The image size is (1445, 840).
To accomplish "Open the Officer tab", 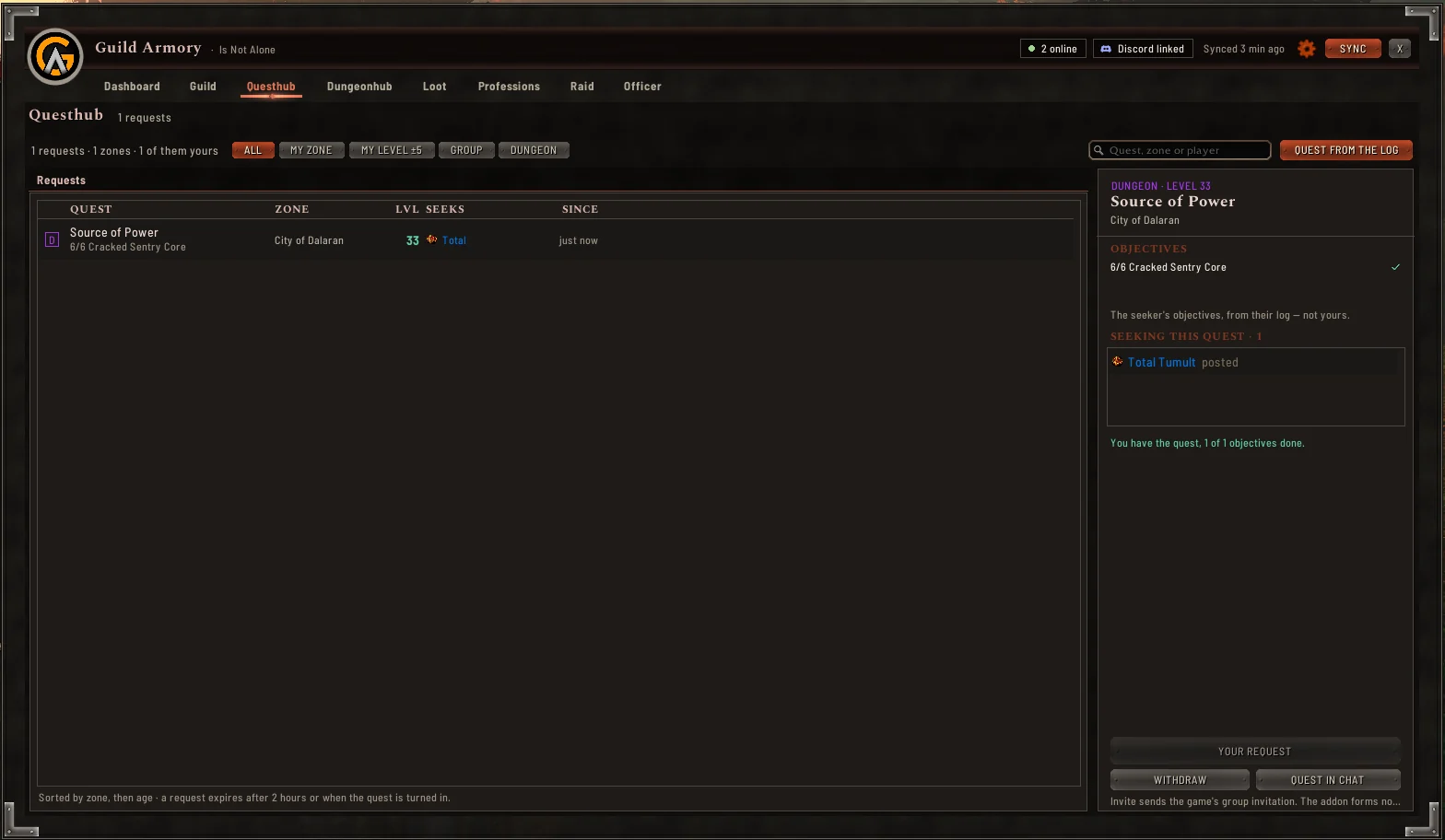I will (x=642, y=87).
